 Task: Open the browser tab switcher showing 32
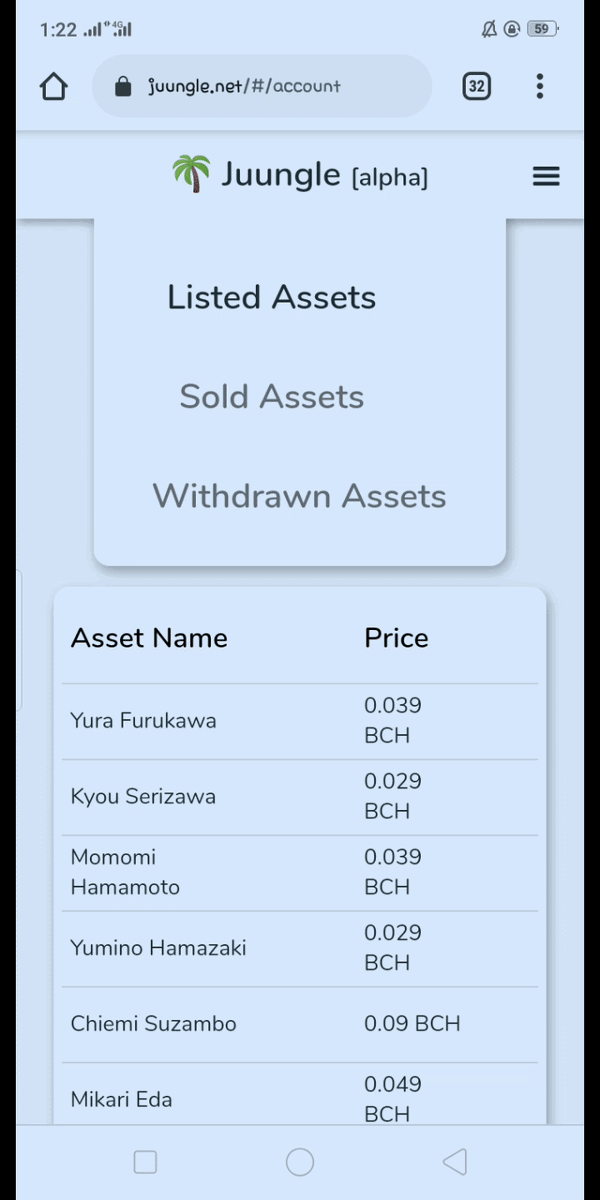click(477, 86)
